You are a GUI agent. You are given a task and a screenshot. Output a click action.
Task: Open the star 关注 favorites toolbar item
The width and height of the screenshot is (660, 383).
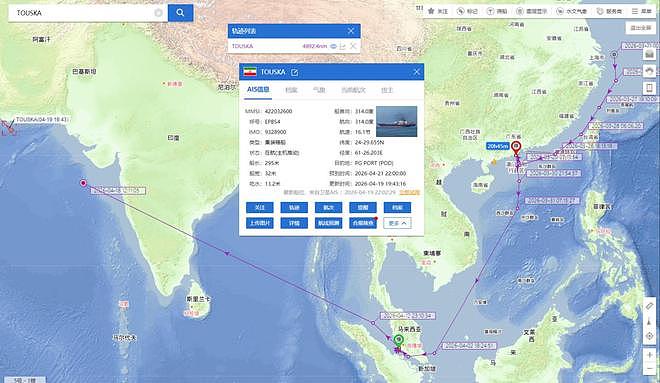pyautogui.click(x=438, y=11)
